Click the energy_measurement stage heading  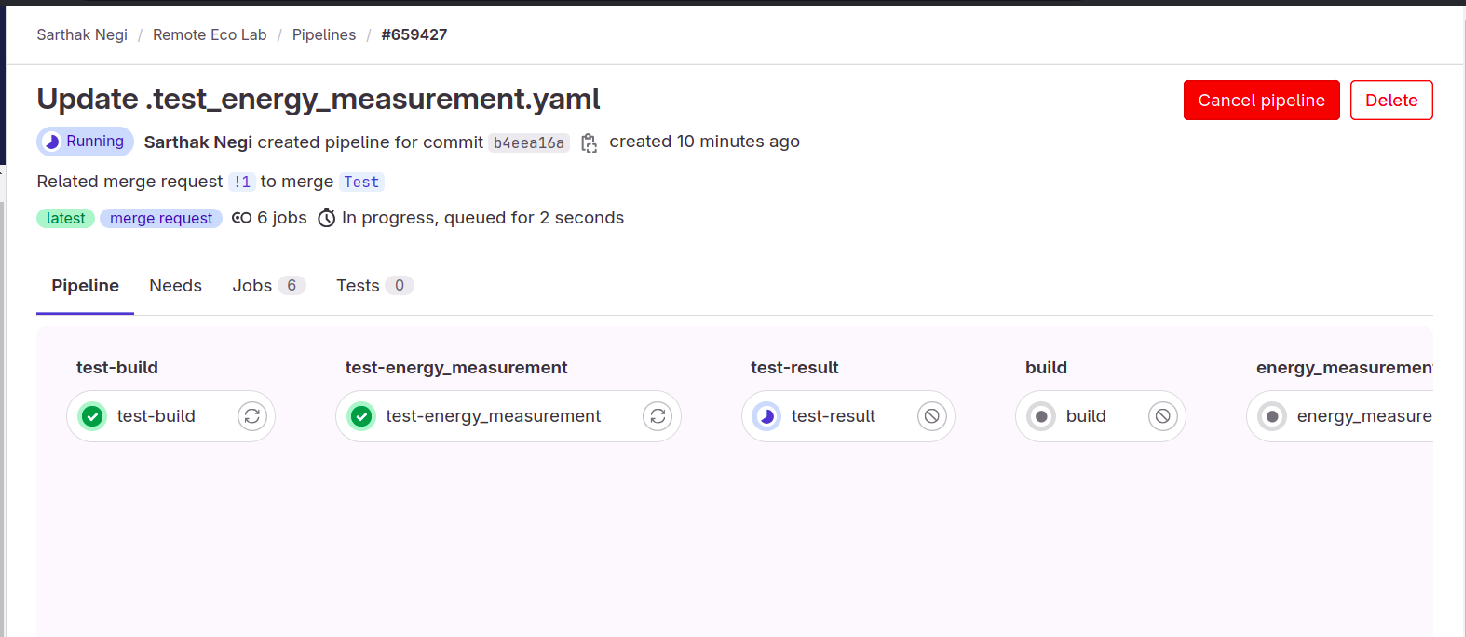(x=1344, y=367)
